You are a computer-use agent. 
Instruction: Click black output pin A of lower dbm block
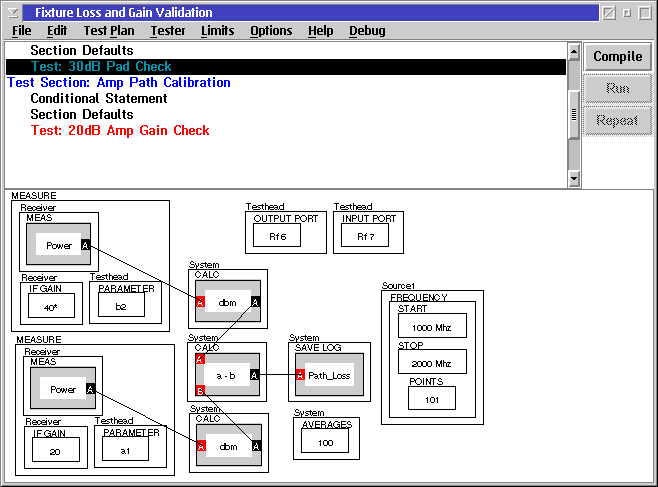256,446
